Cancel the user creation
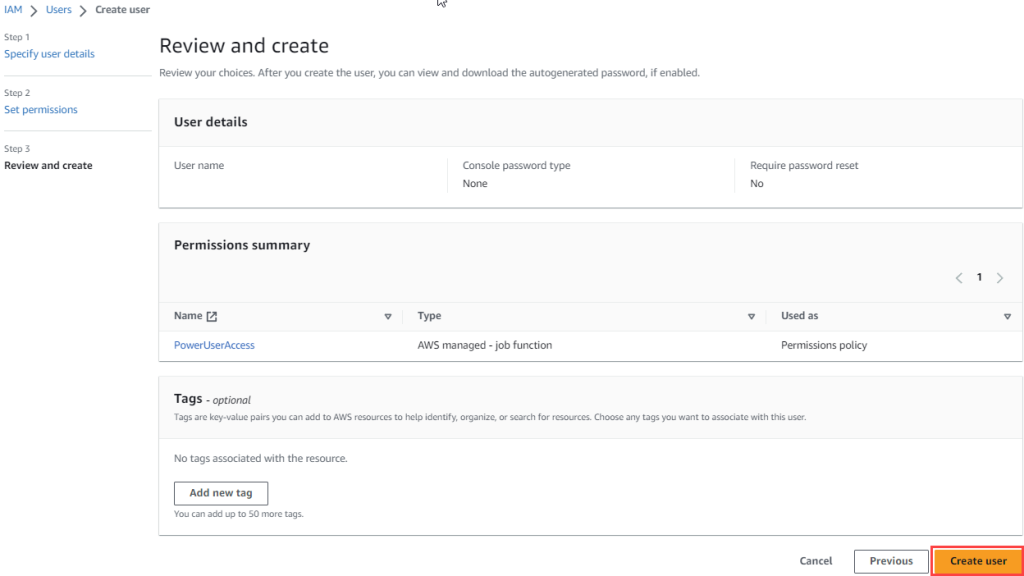 pyautogui.click(x=816, y=561)
